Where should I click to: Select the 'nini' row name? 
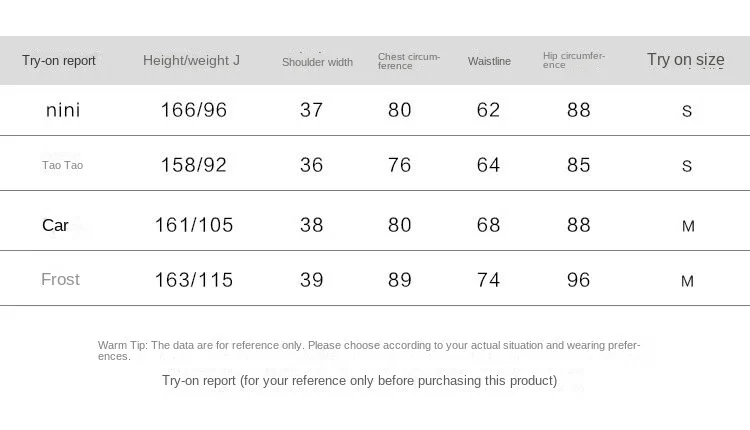(x=63, y=110)
